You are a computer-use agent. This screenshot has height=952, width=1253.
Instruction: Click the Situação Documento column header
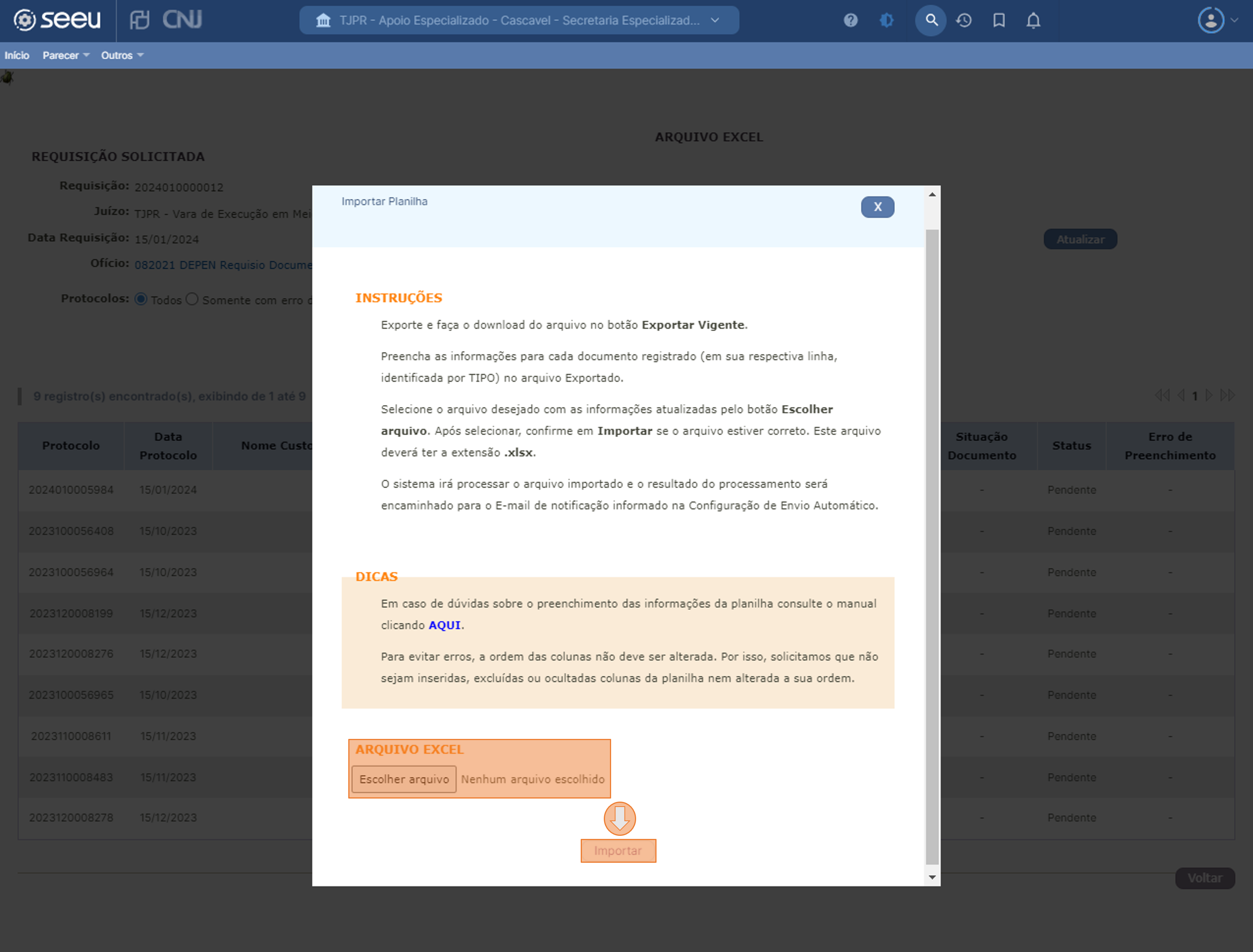(989, 445)
